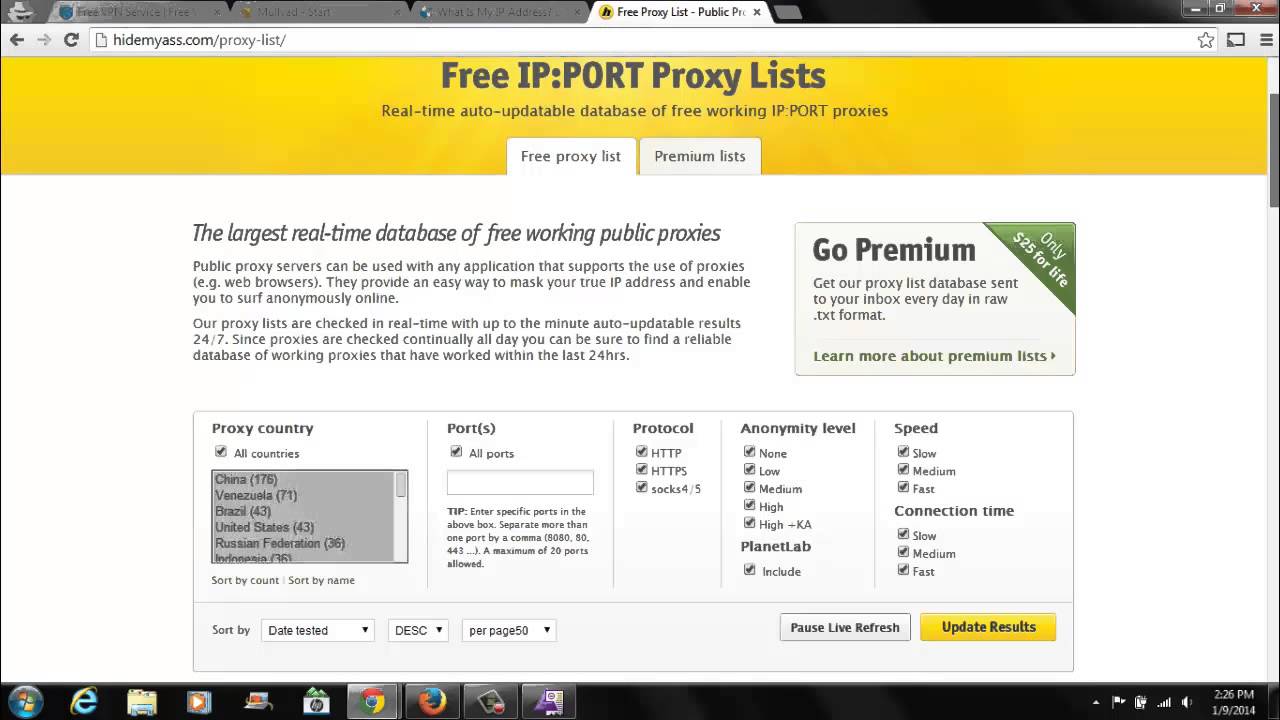Open the Premium lists page tab
The height and width of the screenshot is (720, 1280).
tap(700, 156)
